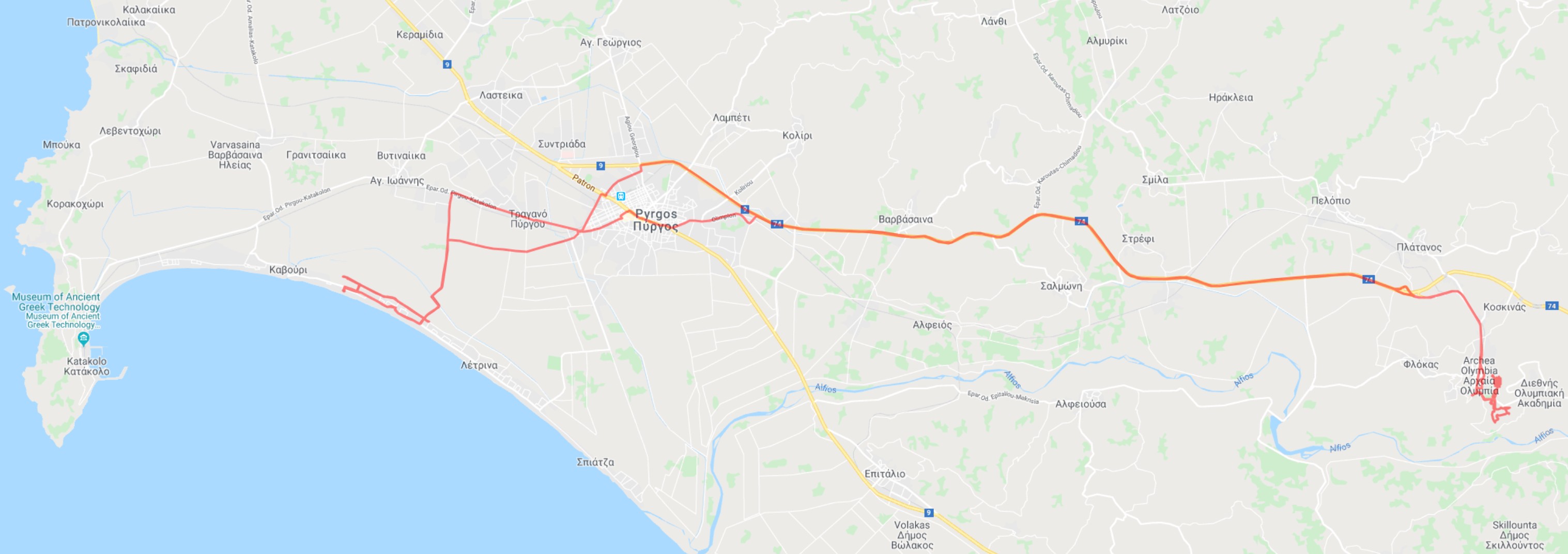Click route 74 shield below Πλάτανος
1568x554 pixels.
point(1368,279)
